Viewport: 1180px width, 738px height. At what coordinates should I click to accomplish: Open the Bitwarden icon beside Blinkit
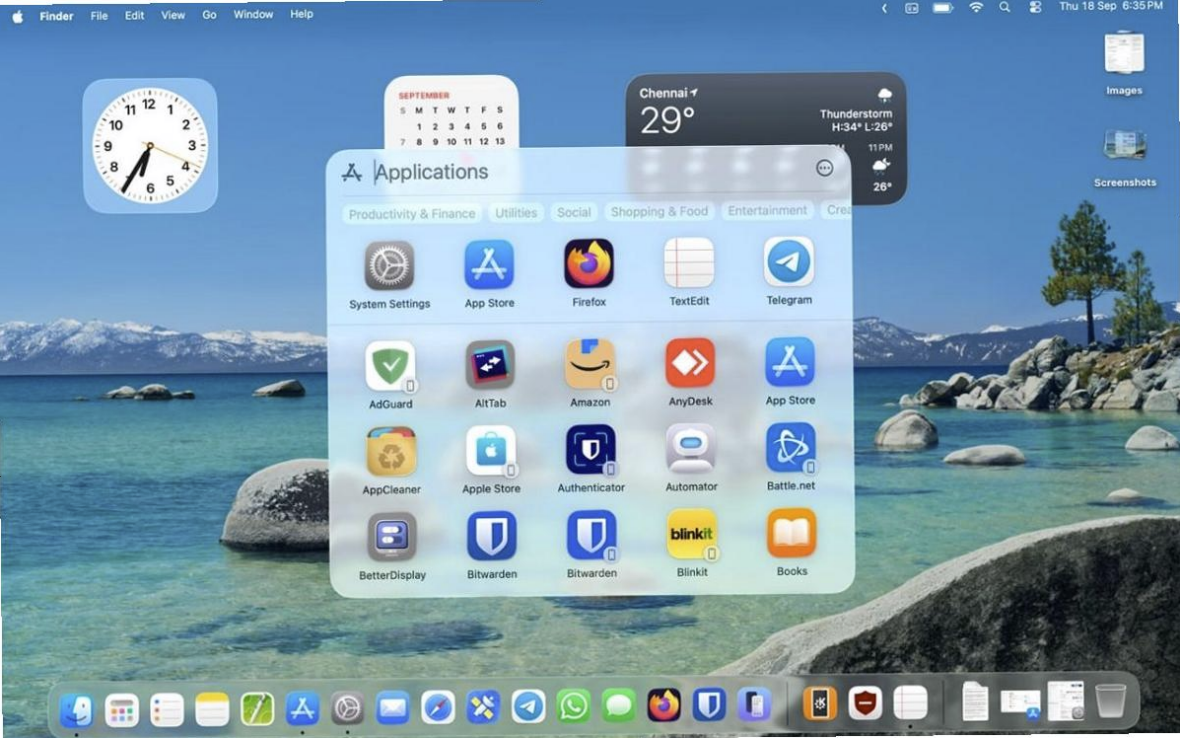[x=592, y=536]
